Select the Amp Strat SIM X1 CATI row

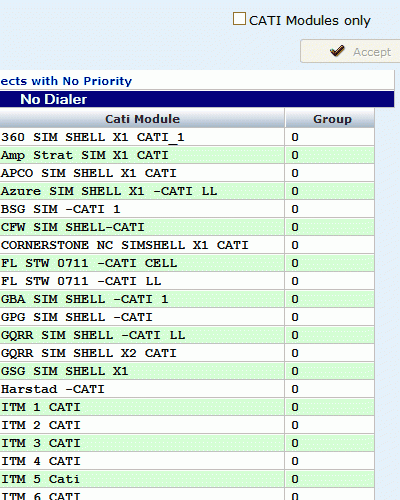187,155
